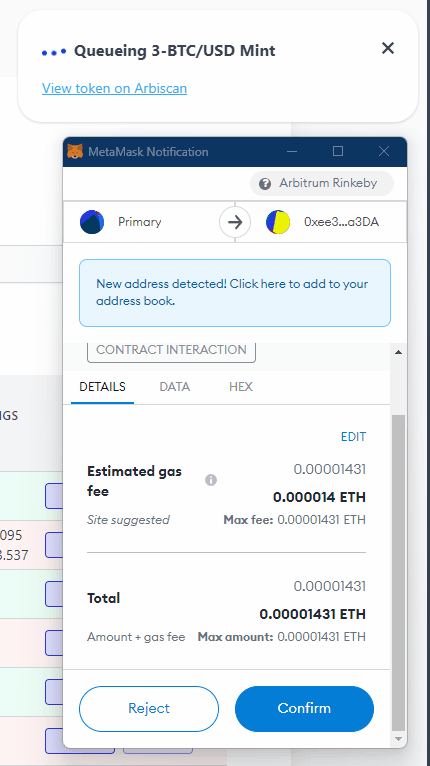Click the Site suggested label

coord(128,520)
